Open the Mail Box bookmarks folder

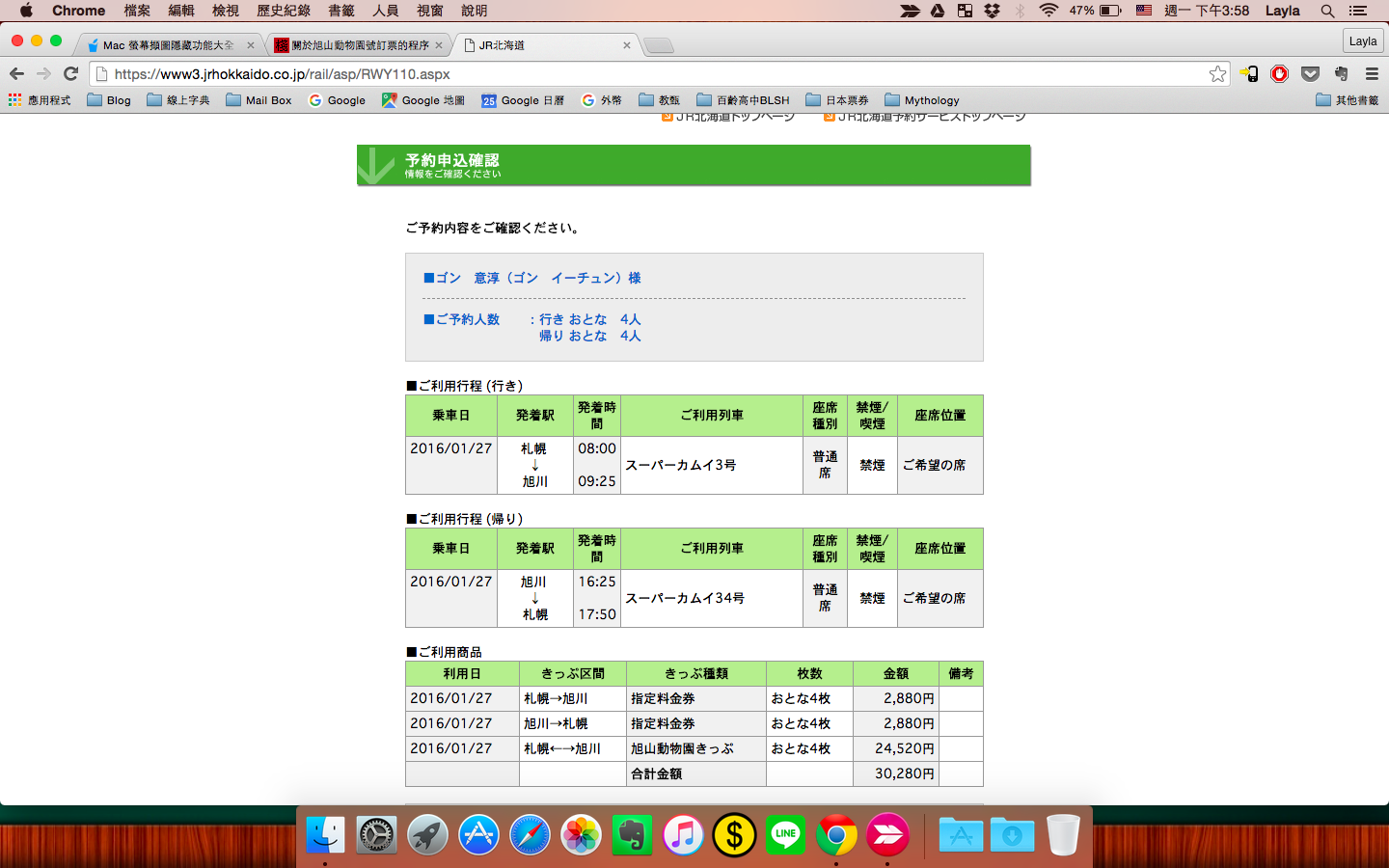point(259,100)
